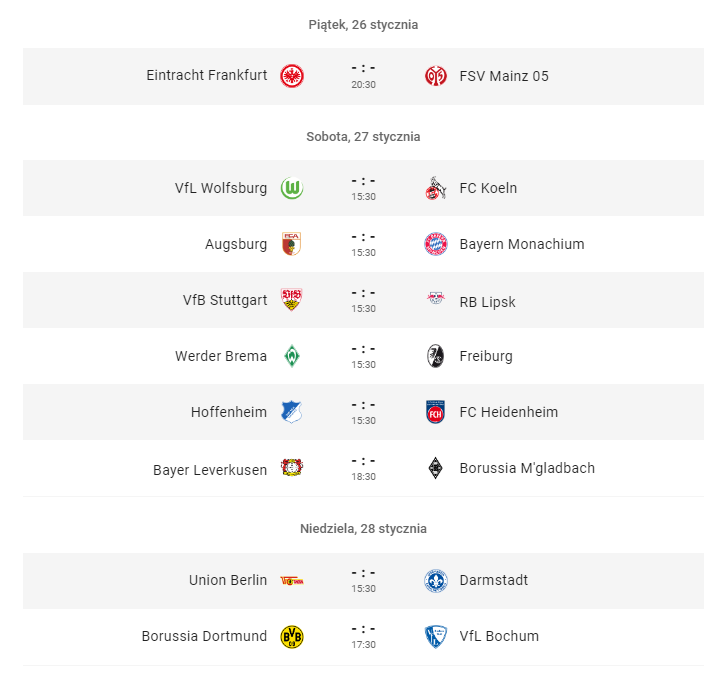This screenshot has height=689, width=715.
Task: Open the Union Berlin team name link
Action: point(228,580)
